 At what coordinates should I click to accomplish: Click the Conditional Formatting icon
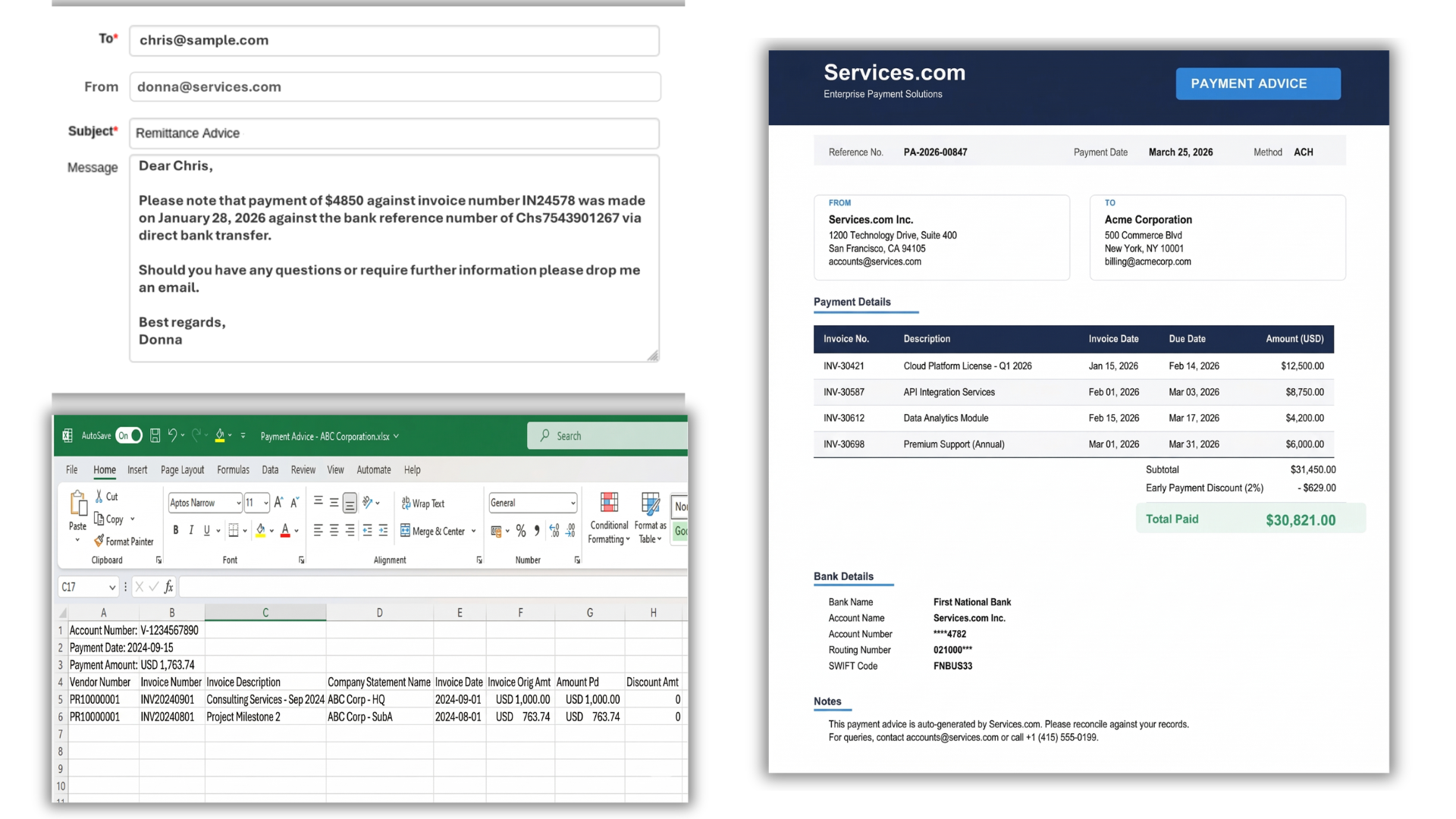[x=609, y=503]
